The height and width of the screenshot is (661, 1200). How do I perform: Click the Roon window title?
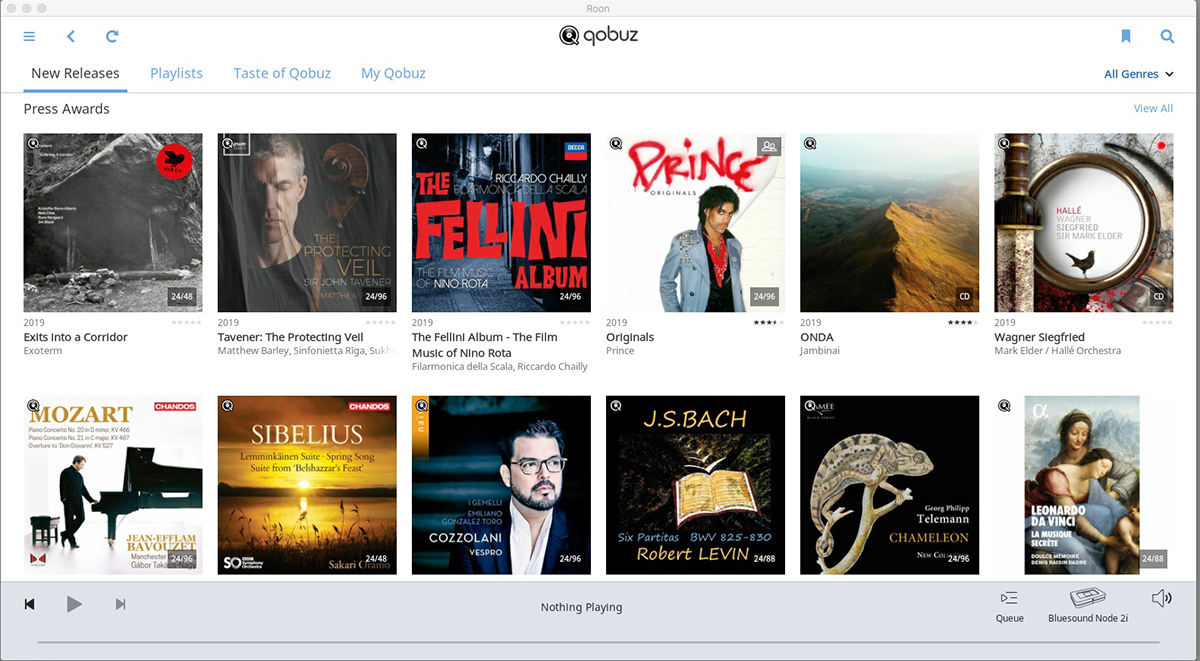(x=598, y=8)
